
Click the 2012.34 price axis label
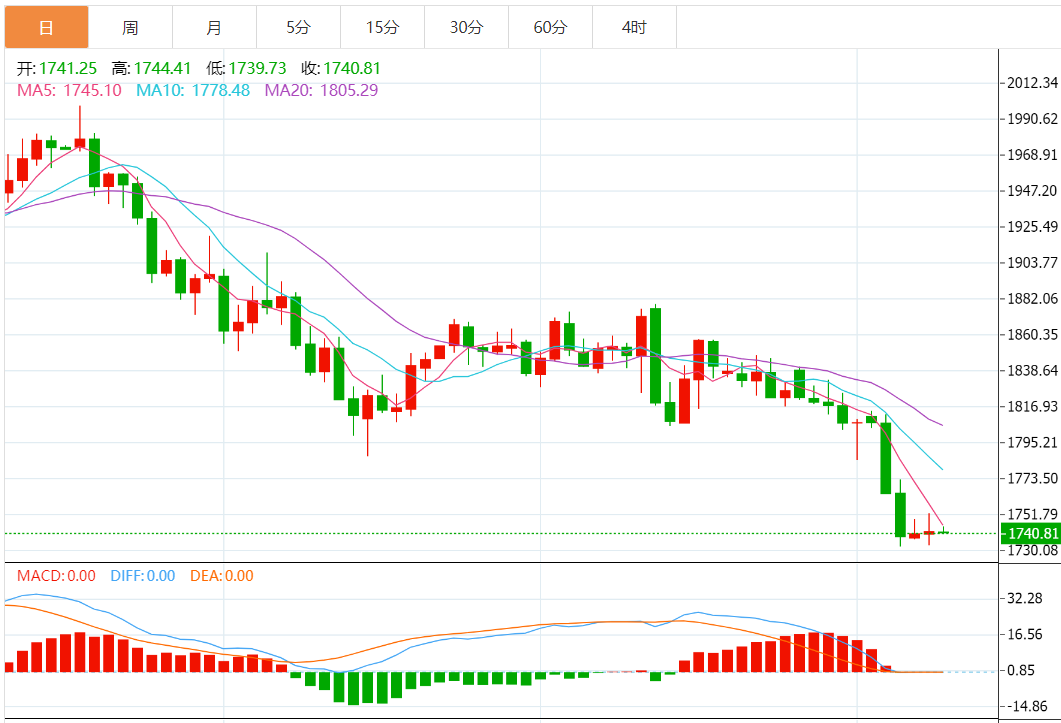point(1033,83)
